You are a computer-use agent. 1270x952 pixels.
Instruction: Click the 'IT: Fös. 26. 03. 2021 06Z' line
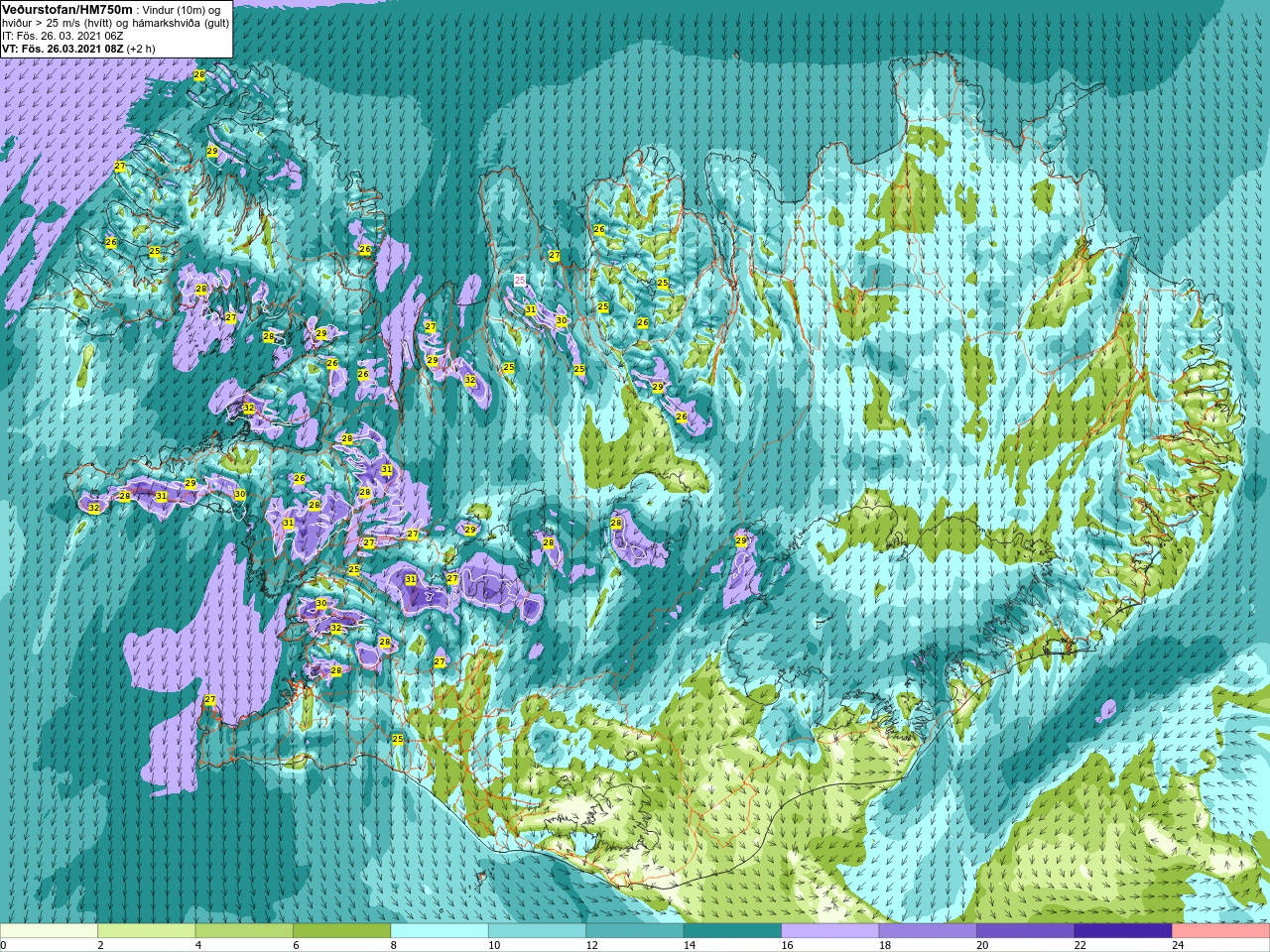(x=63, y=35)
